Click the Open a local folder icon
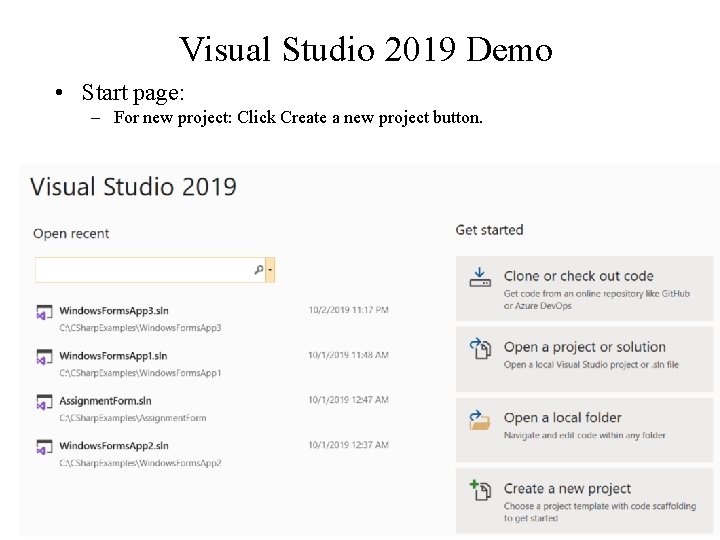This screenshot has width=720, height=540. pos(480,419)
